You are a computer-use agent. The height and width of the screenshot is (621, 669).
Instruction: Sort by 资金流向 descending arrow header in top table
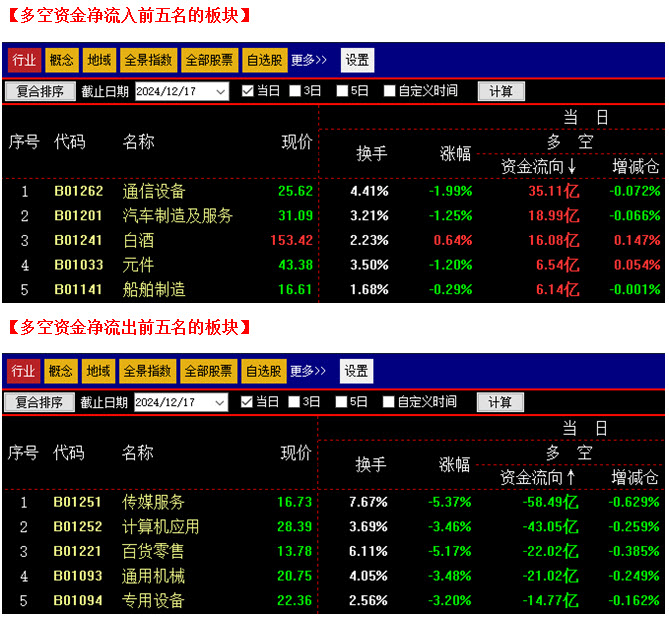(538, 166)
